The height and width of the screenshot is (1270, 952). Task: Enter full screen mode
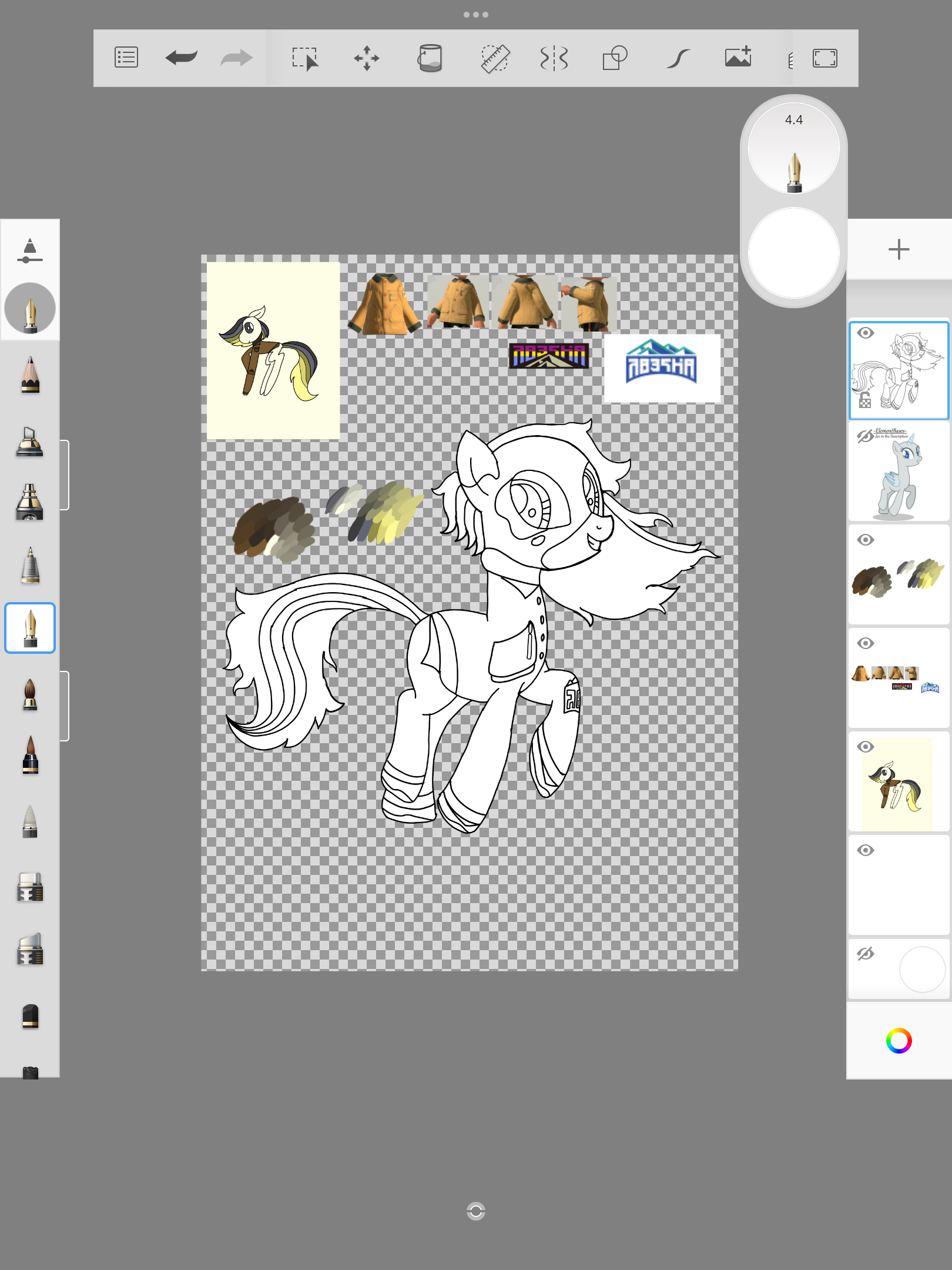[825, 58]
